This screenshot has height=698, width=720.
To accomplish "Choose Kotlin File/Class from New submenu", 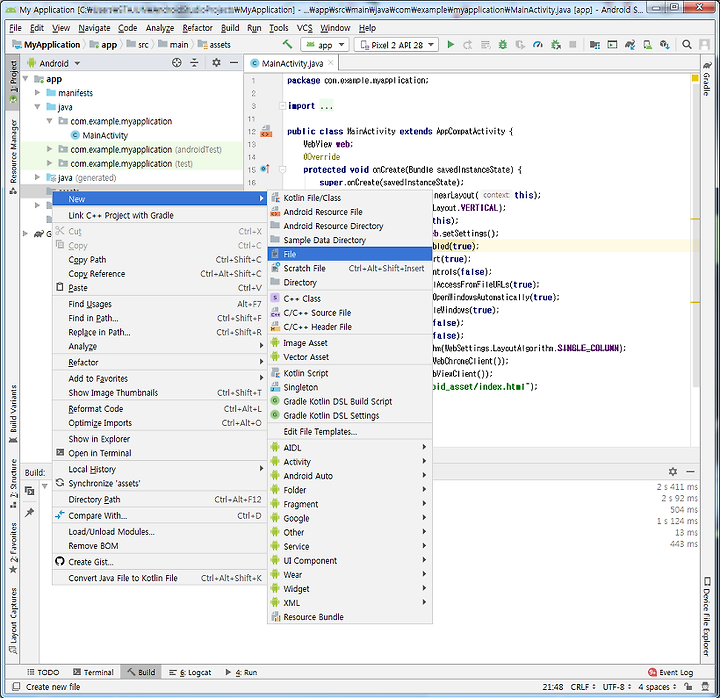I will coord(350,198).
